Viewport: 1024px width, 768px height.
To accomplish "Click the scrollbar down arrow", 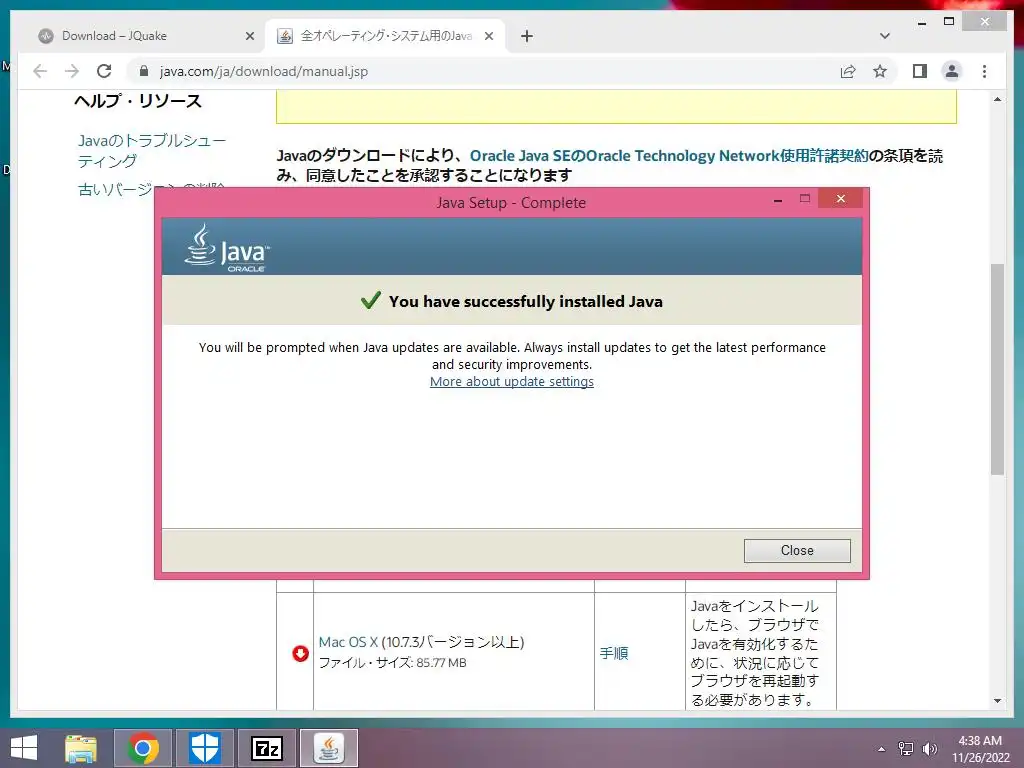I will [x=997, y=701].
